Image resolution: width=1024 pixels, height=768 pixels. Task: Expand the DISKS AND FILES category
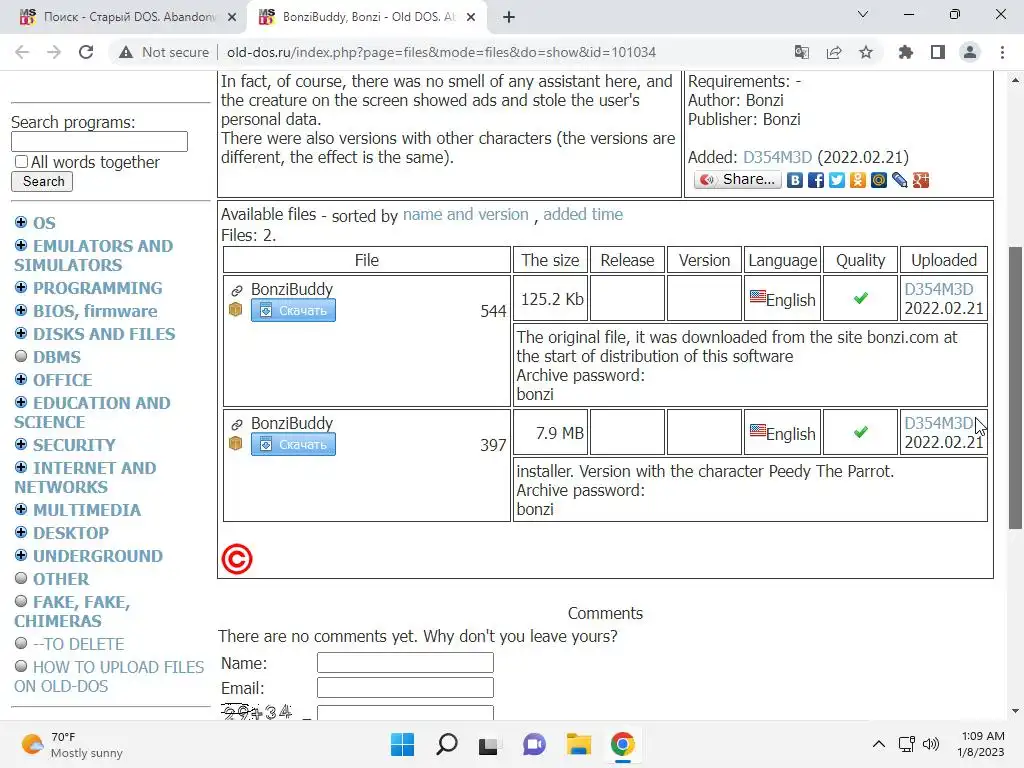tap(21, 333)
